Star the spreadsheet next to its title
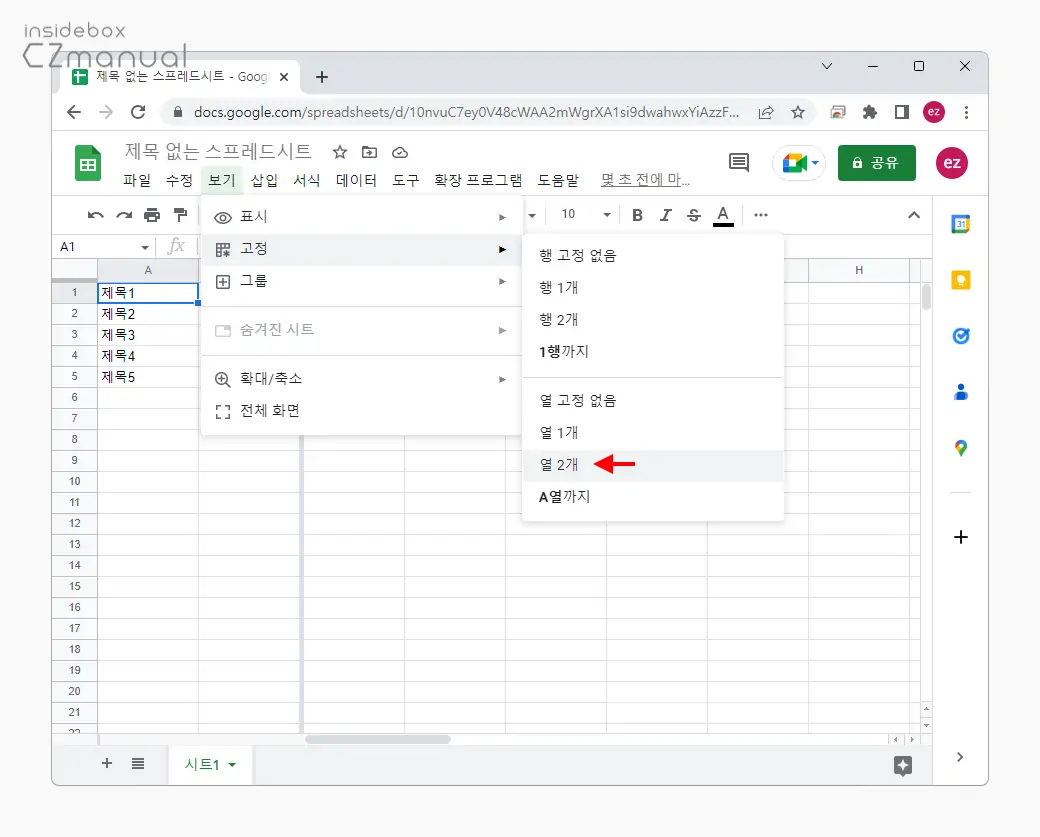Screen dimensions: 1040x837 pyautogui.click(x=339, y=152)
